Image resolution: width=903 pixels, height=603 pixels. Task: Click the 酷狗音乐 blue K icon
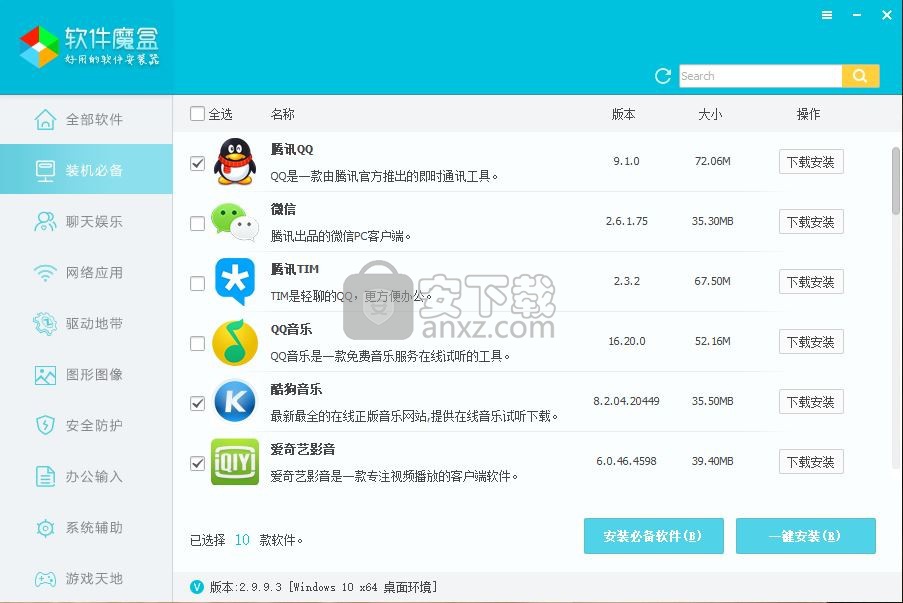[234, 401]
